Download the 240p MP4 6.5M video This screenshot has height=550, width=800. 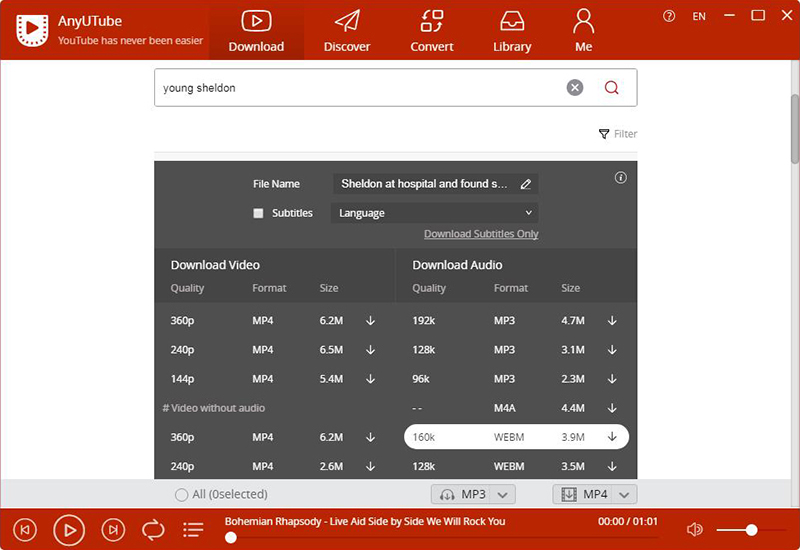370,350
